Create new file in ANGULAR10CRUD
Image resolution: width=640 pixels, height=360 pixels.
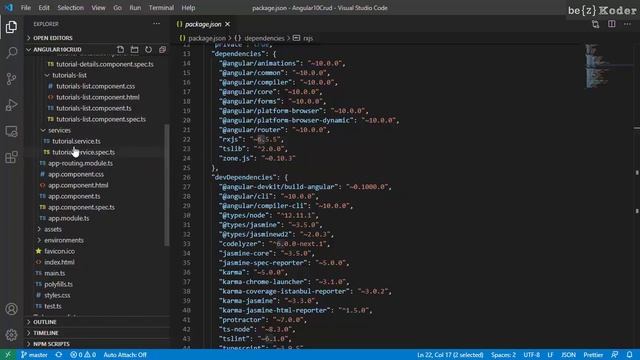[120, 49]
